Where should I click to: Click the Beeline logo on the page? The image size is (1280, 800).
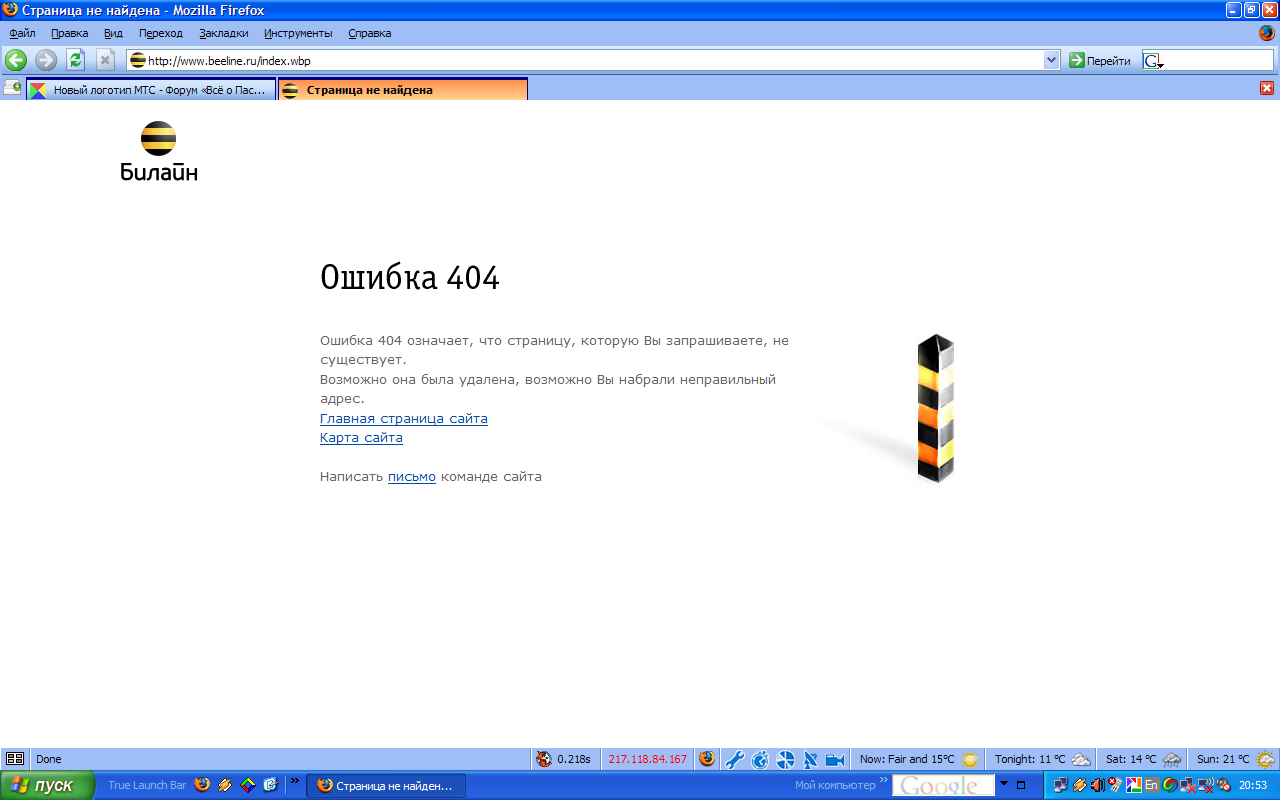tap(158, 151)
